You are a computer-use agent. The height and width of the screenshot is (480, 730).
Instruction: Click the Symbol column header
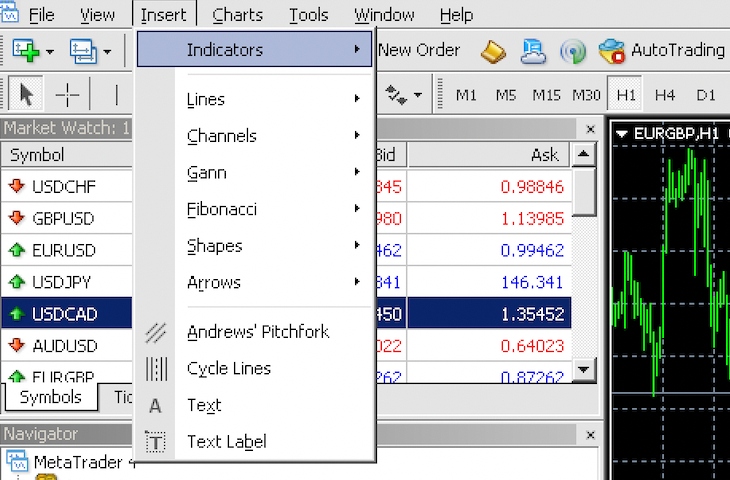67,155
